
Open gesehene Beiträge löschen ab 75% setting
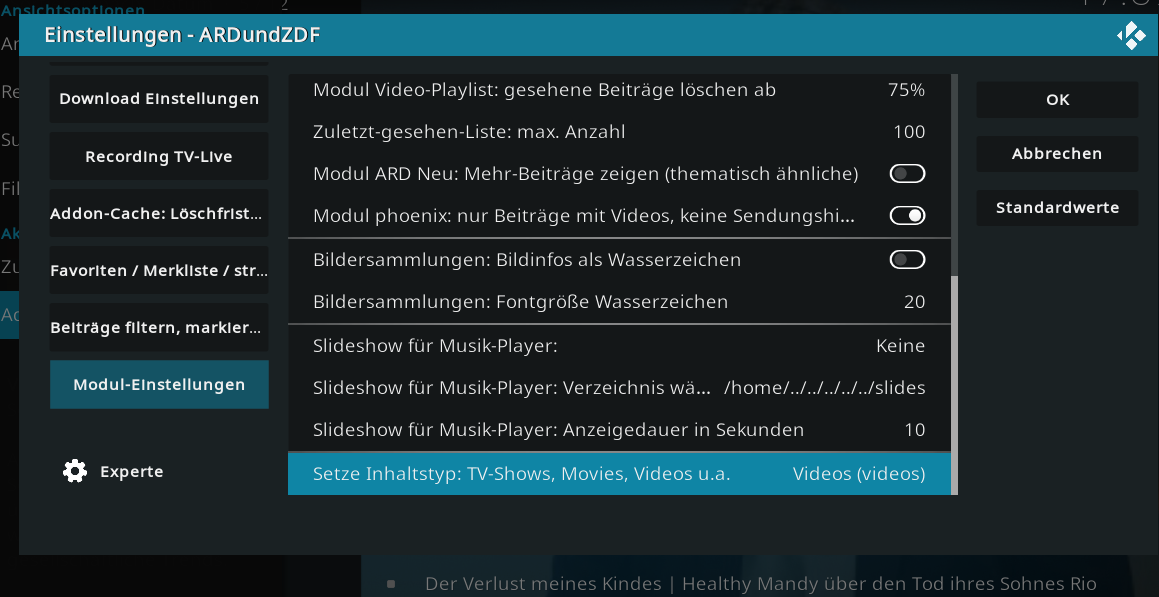click(x=619, y=90)
